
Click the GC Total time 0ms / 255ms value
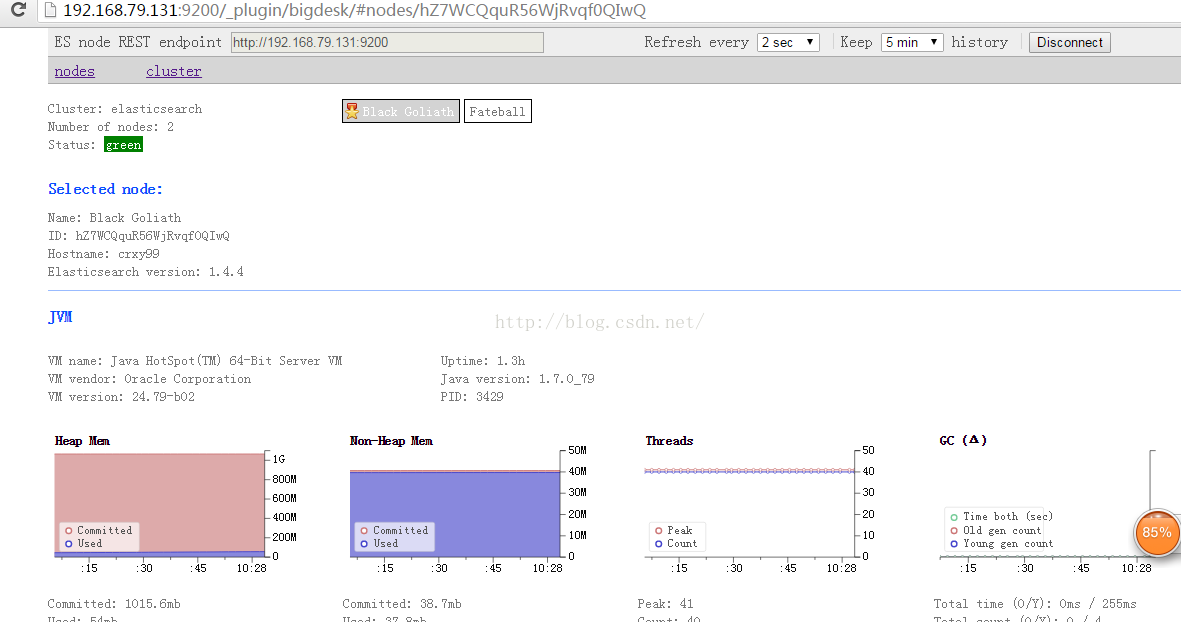1035,605
